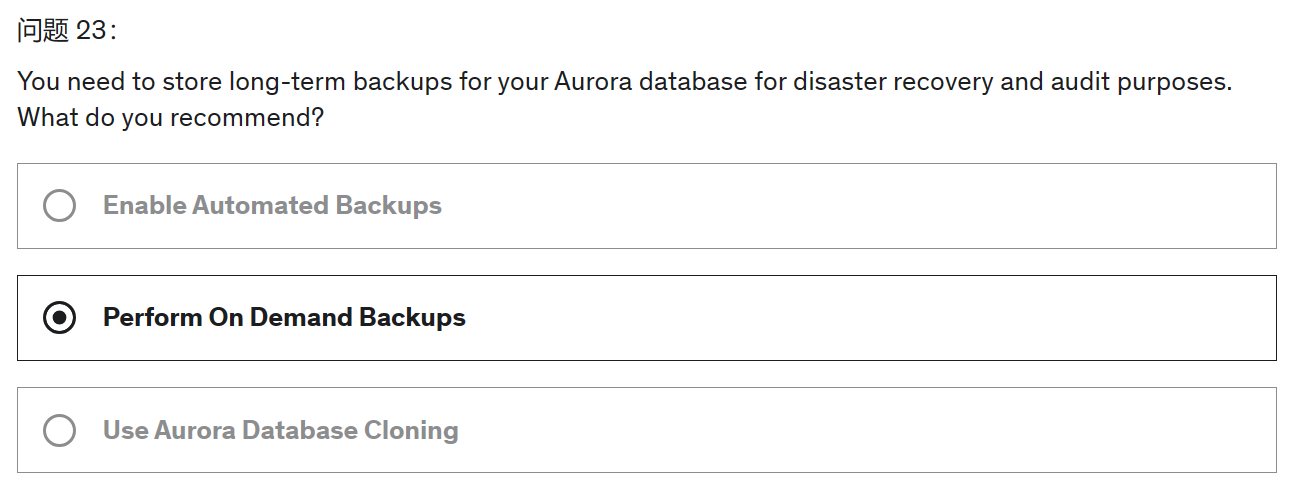The image size is (1289, 488).
Task: Click the "Use Aurora Database Cloning" label text
Action: click(x=280, y=431)
